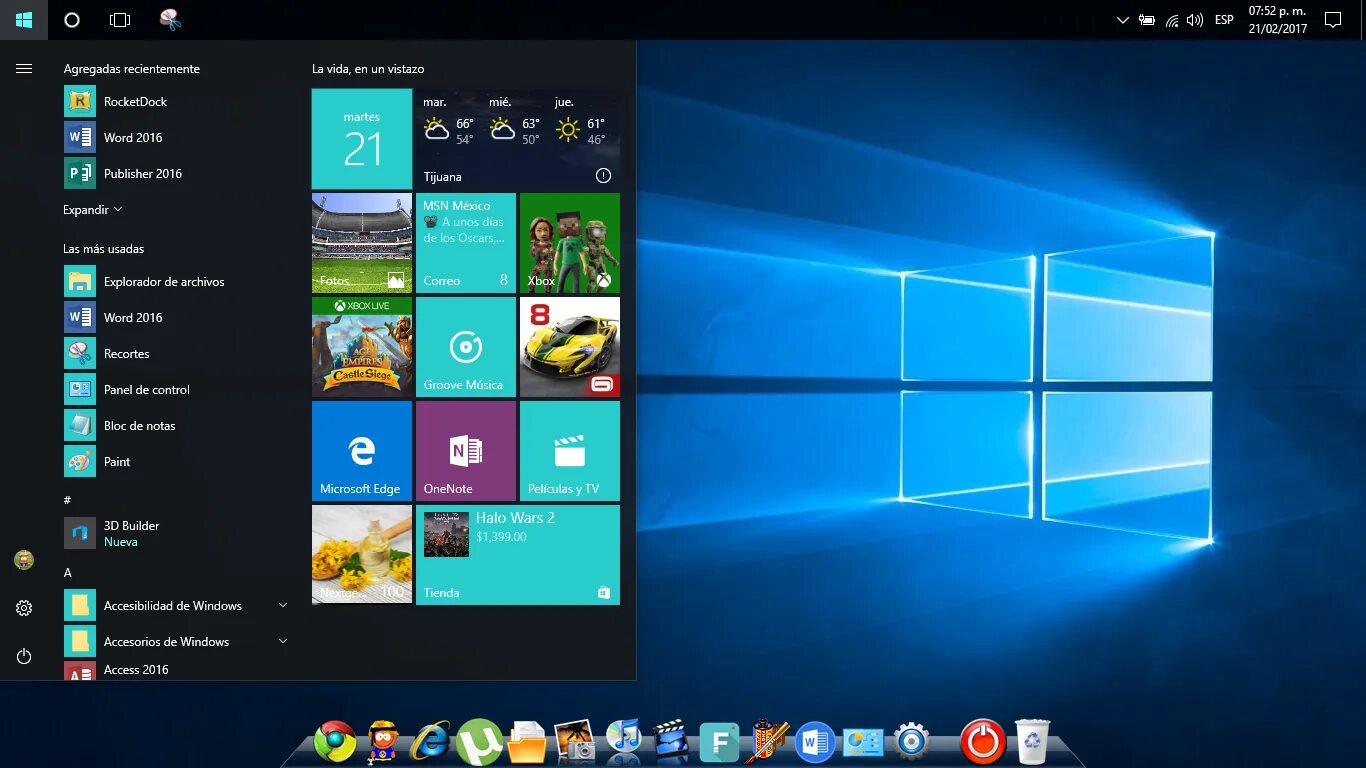Open the camera photo viewer dock icon
This screenshot has height=768, width=1366.
click(x=575, y=741)
